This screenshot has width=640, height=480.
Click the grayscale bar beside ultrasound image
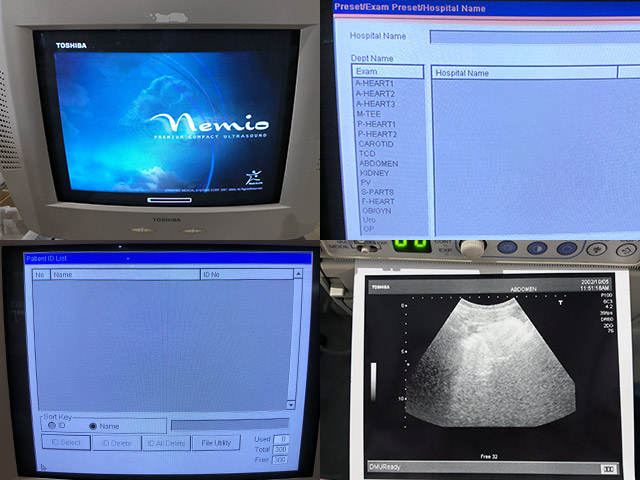click(x=373, y=381)
